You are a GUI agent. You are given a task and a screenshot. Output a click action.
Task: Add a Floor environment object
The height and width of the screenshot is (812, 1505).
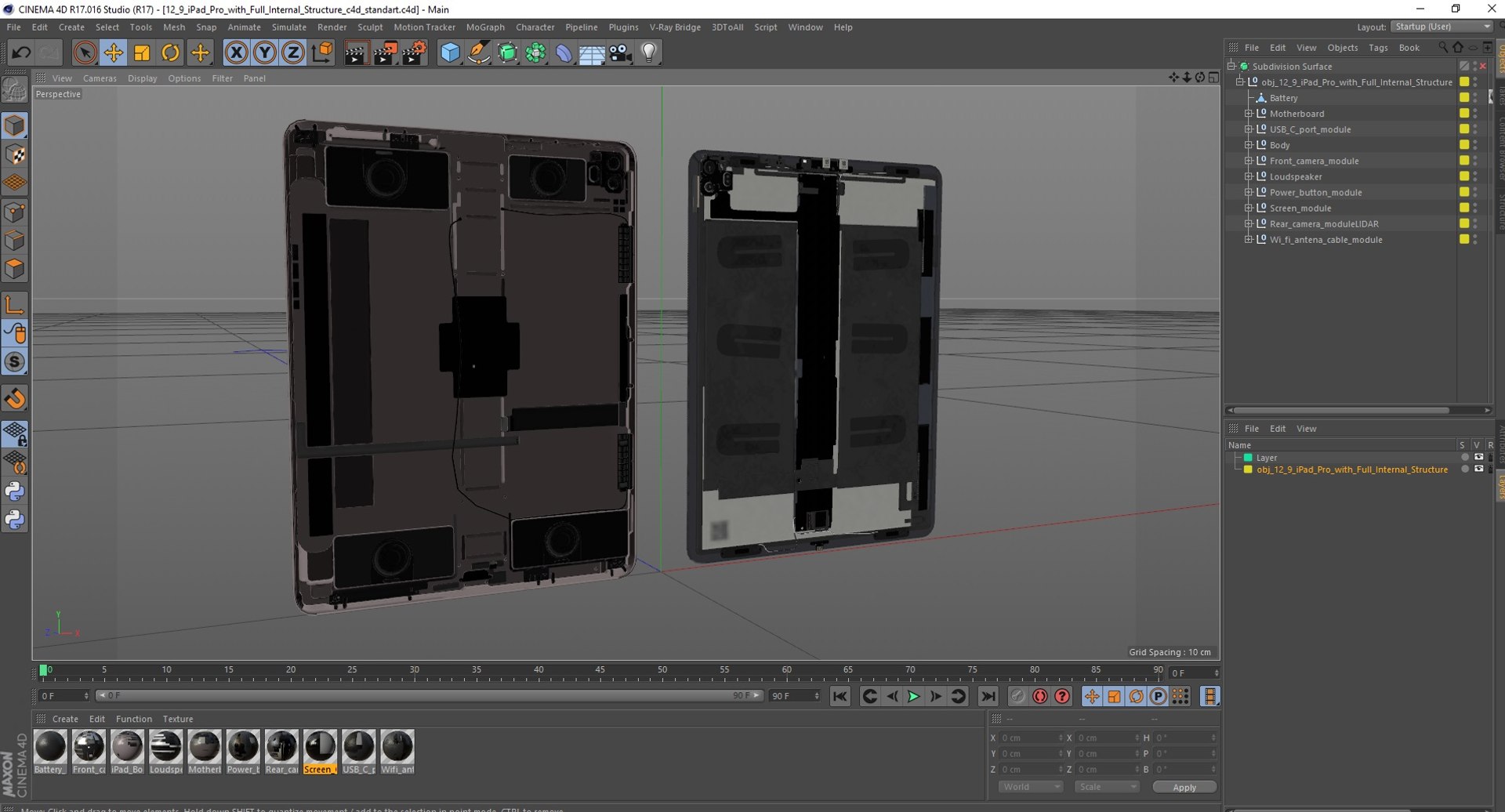click(x=592, y=53)
